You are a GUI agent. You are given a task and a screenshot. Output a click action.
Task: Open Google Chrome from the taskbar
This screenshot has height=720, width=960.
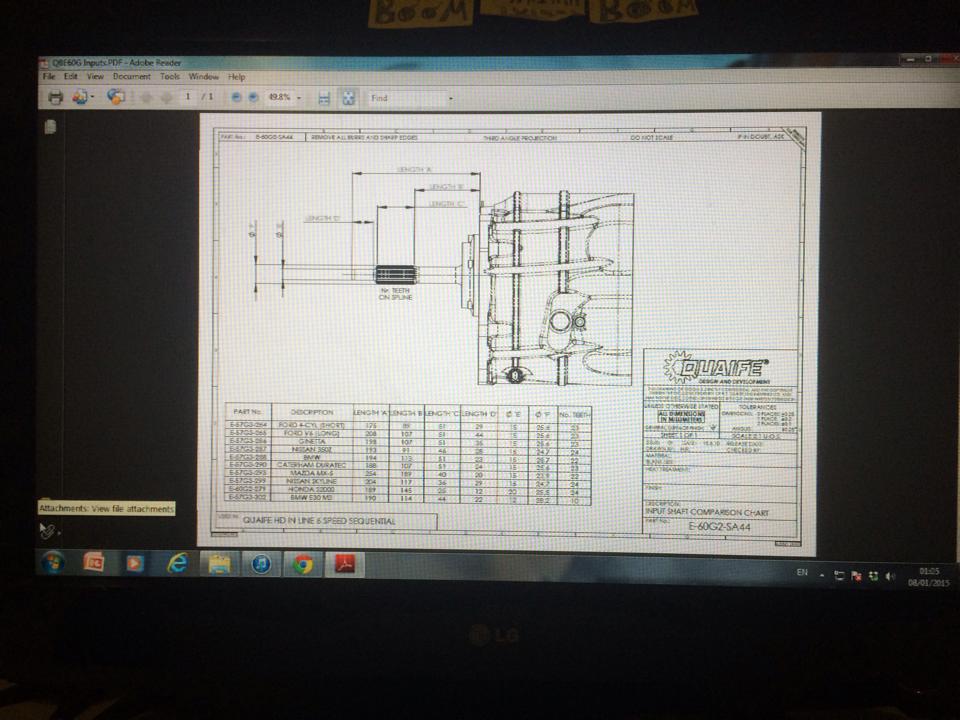click(303, 564)
